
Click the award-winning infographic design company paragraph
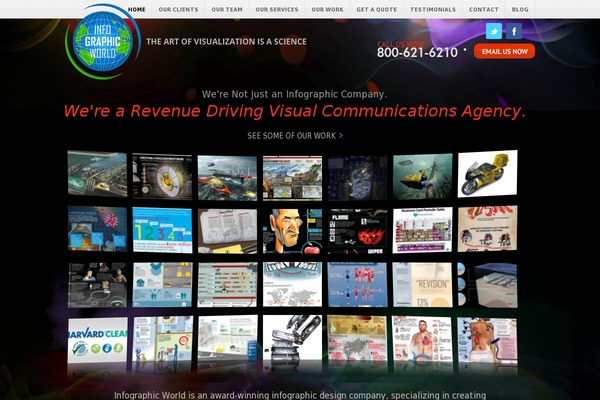(300, 395)
